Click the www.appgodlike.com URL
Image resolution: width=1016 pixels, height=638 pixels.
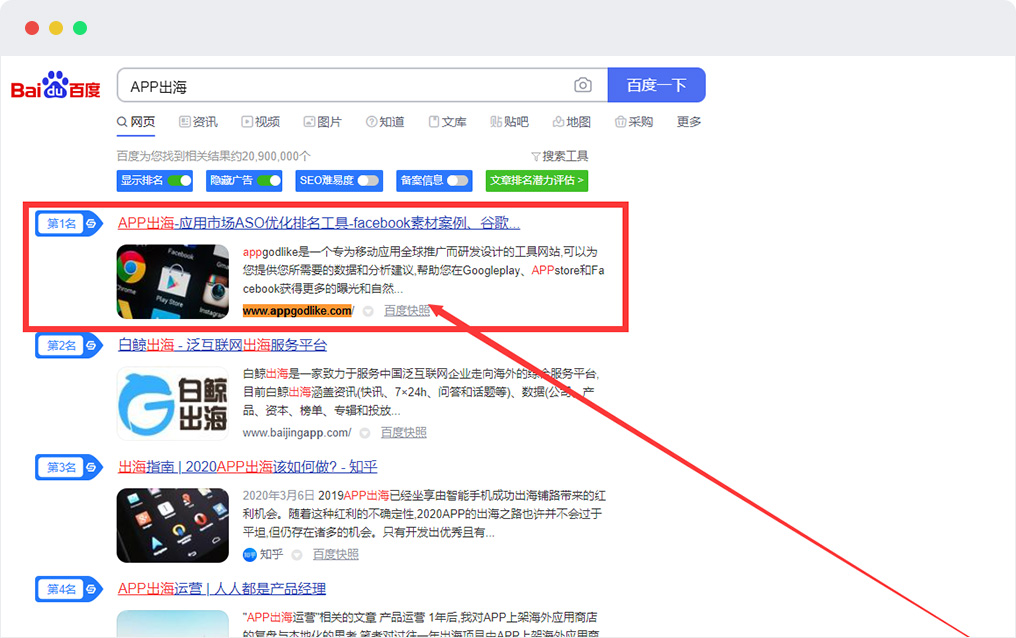pyautogui.click(x=298, y=311)
